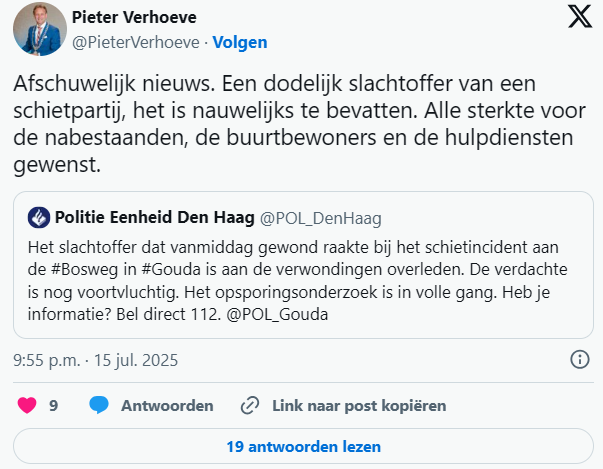The image size is (603, 469).
Task: Like the post with the heart icon
Action: (x=27, y=406)
